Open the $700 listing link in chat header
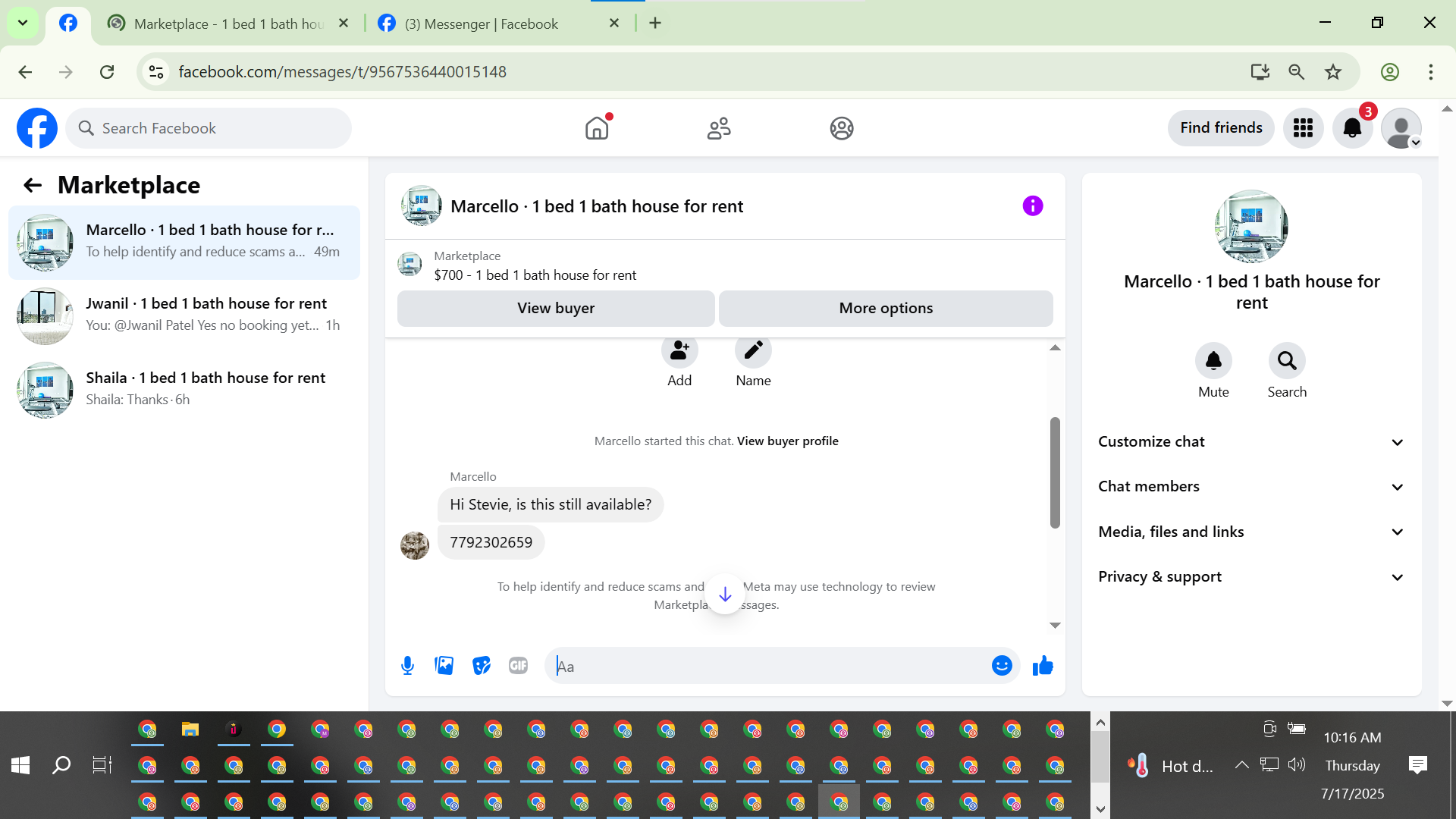Image resolution: width=1456 pixels, height=819 pixels. point(535,275)
